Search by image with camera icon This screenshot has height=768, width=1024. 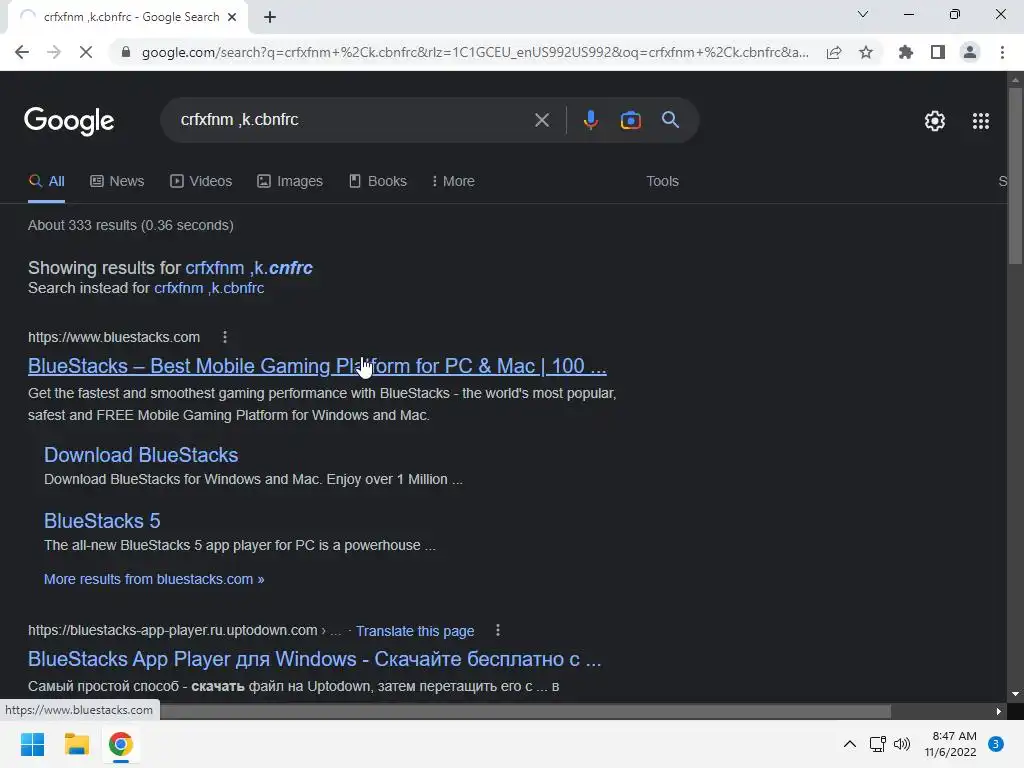pyautogui.click(x=630, y=120)
